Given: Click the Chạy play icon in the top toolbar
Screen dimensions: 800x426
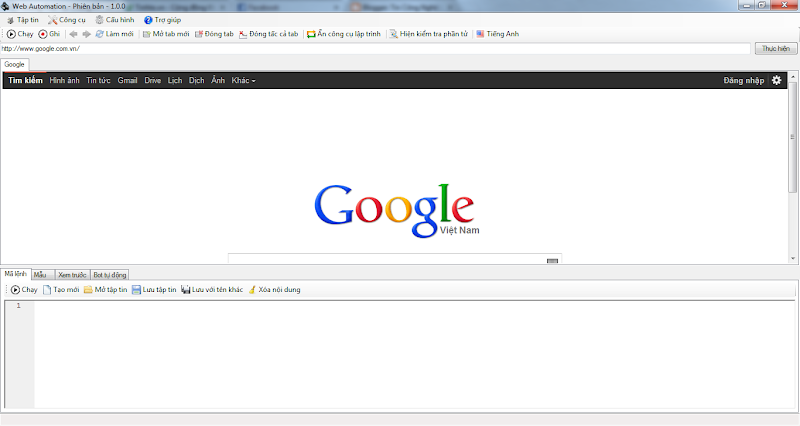Looking at the screenshot, I should point(11,34).
